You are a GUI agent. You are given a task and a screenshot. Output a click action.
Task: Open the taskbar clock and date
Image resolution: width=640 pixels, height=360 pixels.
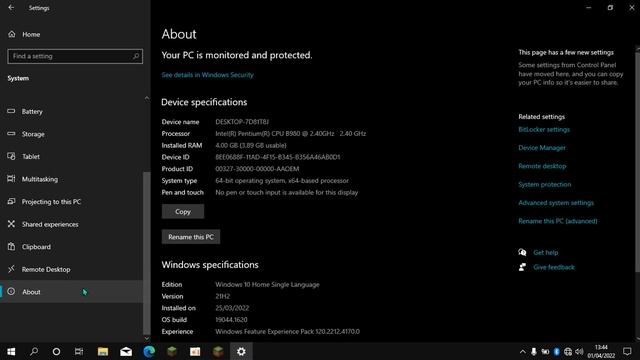pyautogui.click(x=601, y=351)
